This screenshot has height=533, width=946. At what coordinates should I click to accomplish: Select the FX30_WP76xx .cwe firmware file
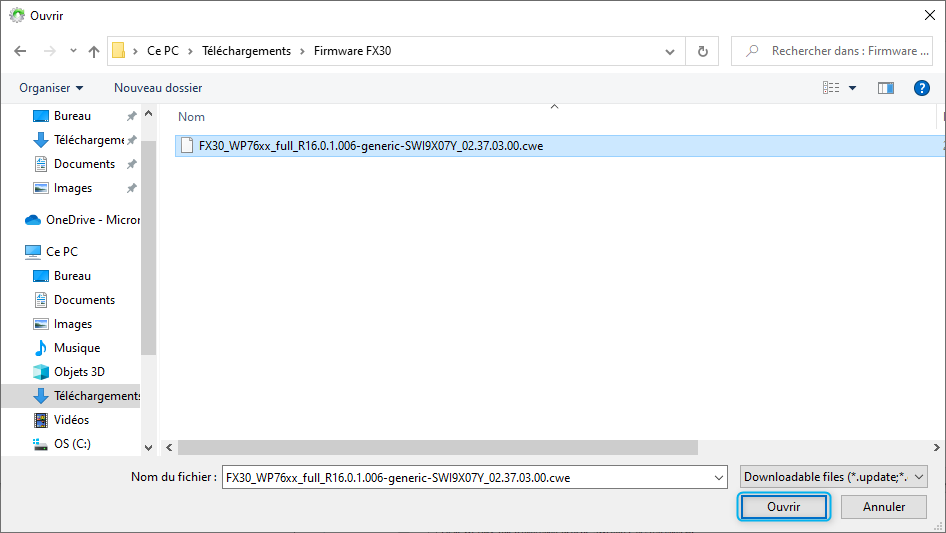370,146
